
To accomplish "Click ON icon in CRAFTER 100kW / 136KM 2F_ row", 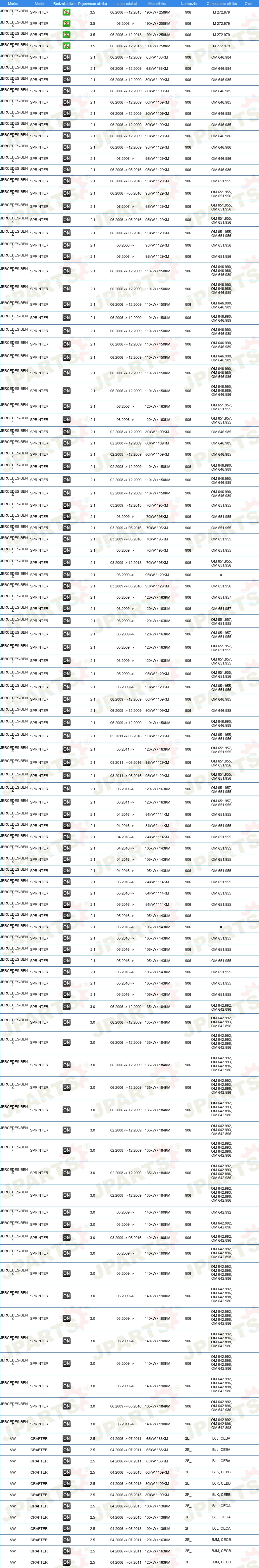I will (67, 1528).
